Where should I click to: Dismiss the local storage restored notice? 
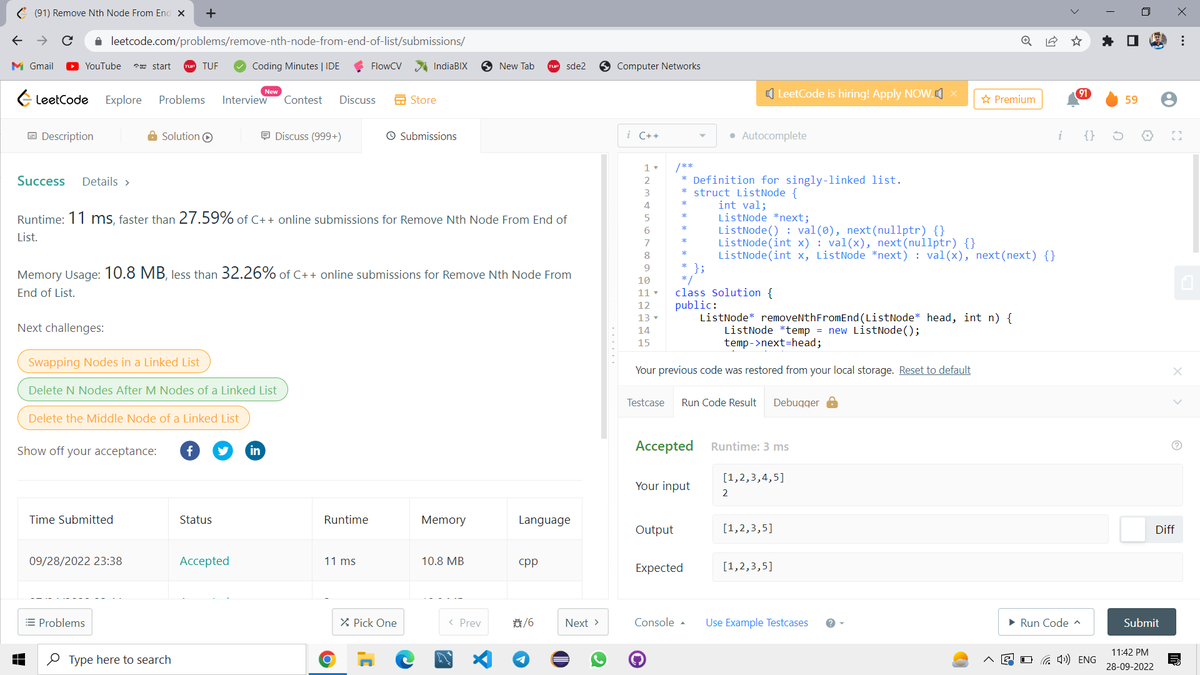click(1177, 371)
